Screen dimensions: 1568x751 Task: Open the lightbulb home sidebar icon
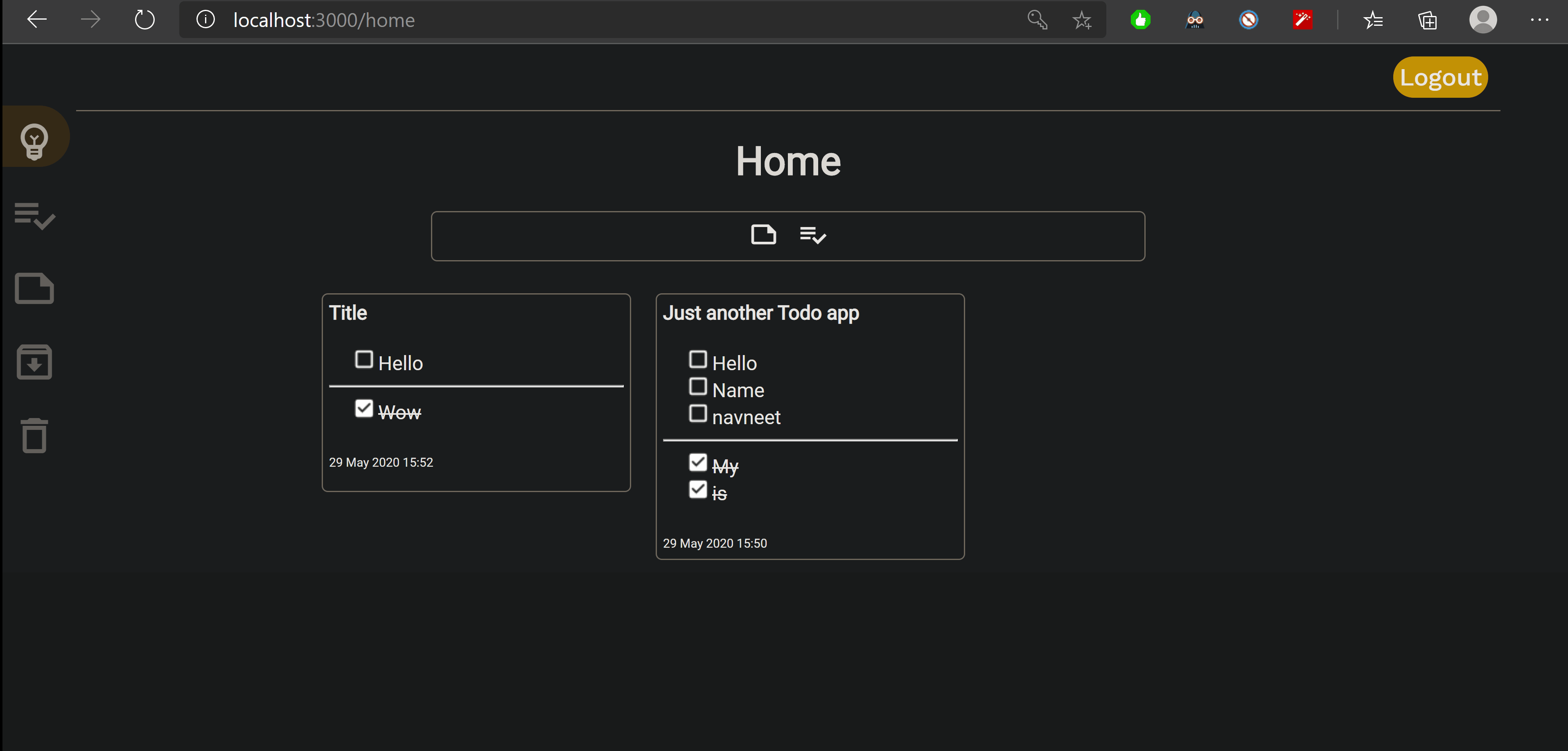tap(34, 140)
